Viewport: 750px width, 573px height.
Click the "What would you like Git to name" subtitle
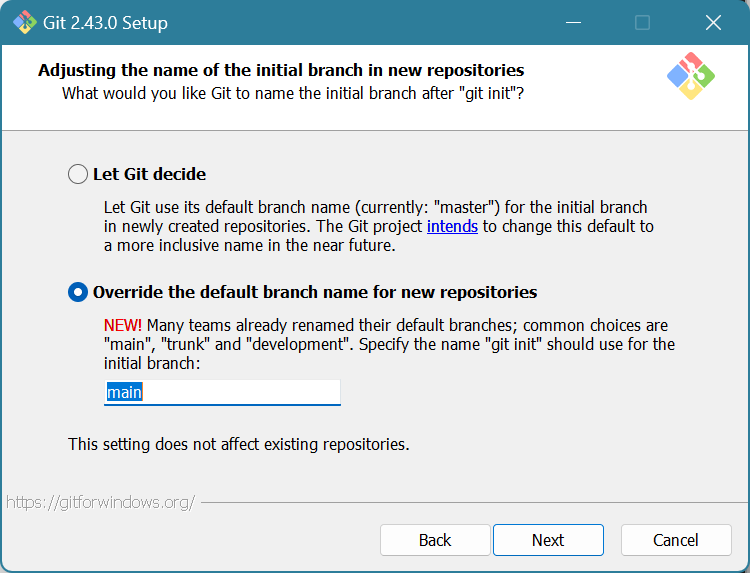pos(293,93)
